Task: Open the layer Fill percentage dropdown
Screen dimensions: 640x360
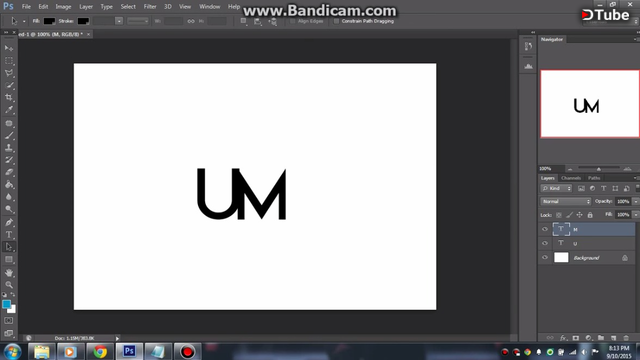Action: [636, 215]
